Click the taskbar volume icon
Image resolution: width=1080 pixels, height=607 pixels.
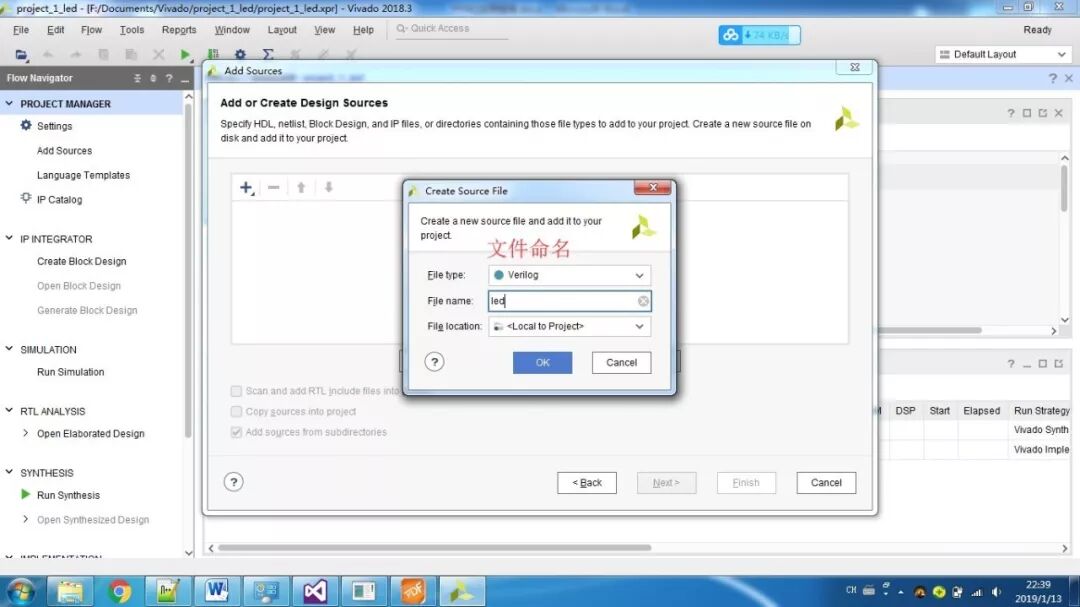(x=996, y=591)
